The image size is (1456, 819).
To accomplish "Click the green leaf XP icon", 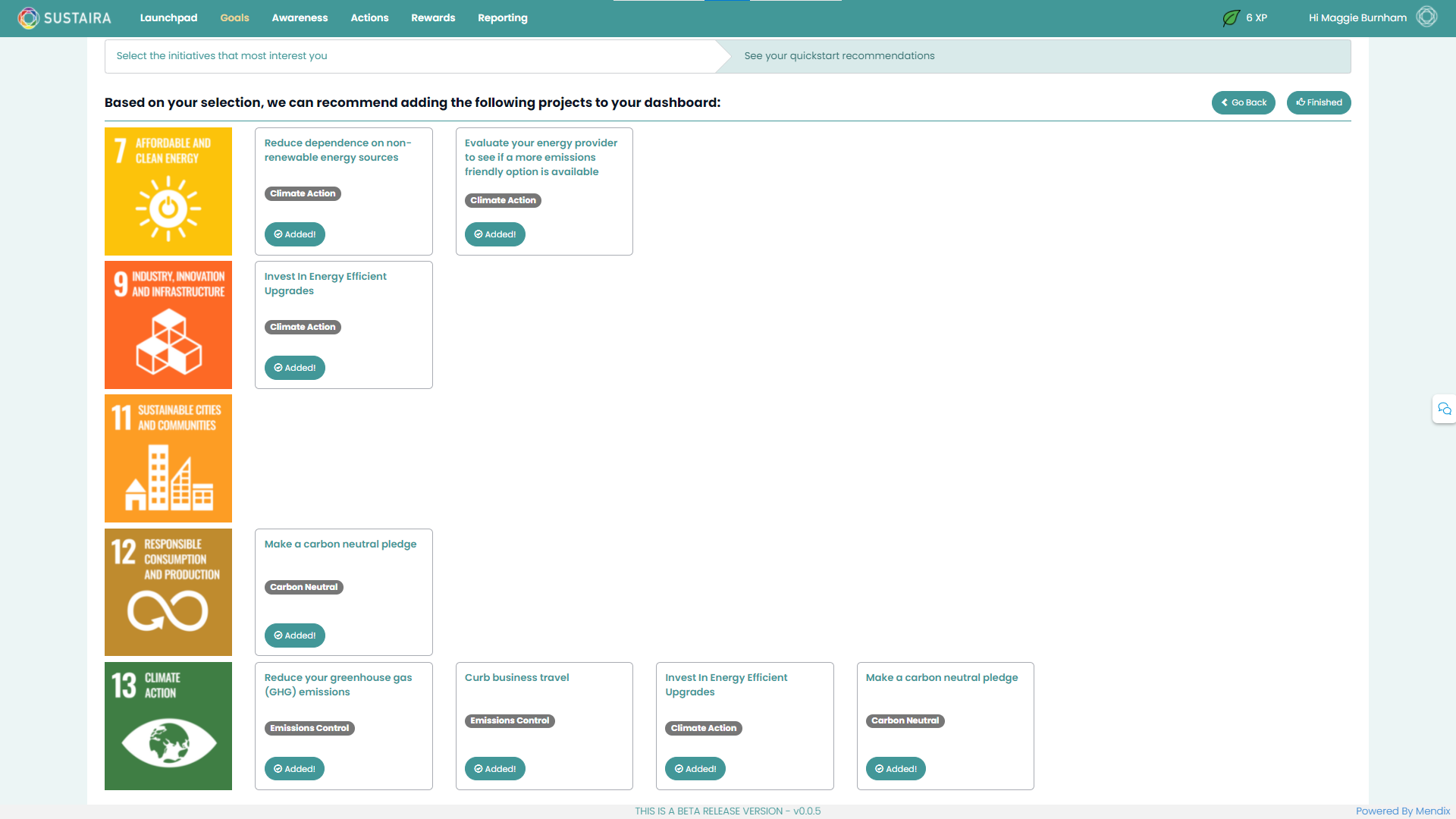I will [x=1231, y=17].
